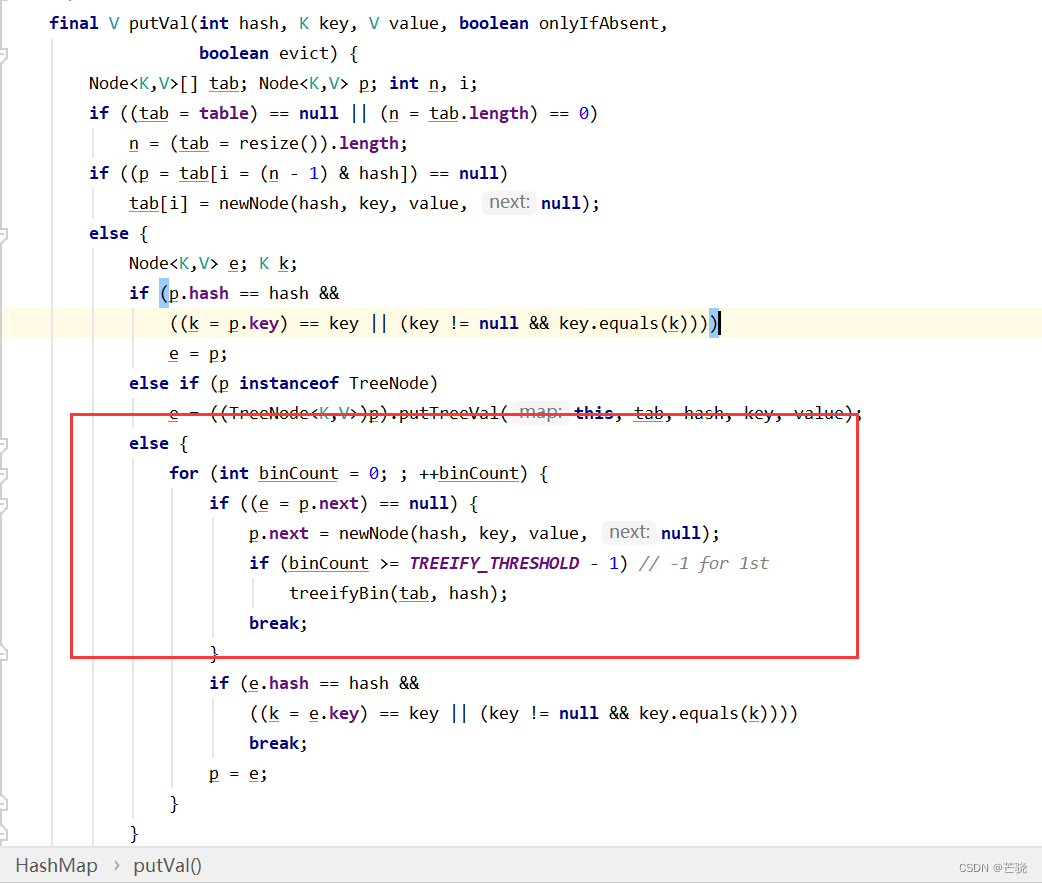The width and height of the screenshot is (1042, 883).
Task: Click 'p.key' on highlighted line
Action: pyautogui.click(x=254, y=324)
